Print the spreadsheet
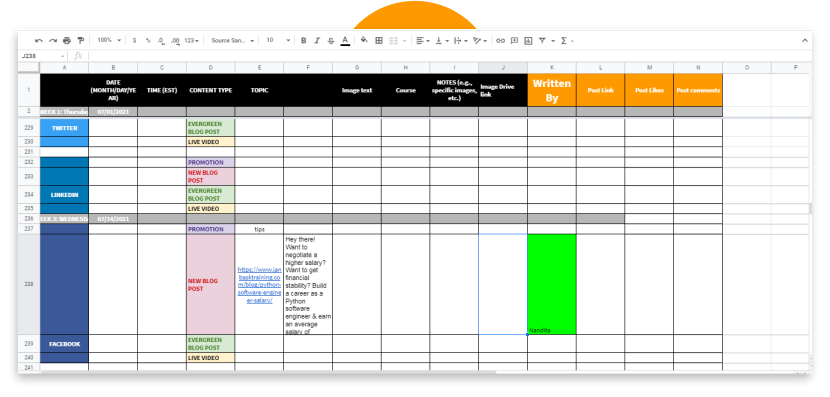The width and height of the screenshot is (830, 397). (67, 40)
